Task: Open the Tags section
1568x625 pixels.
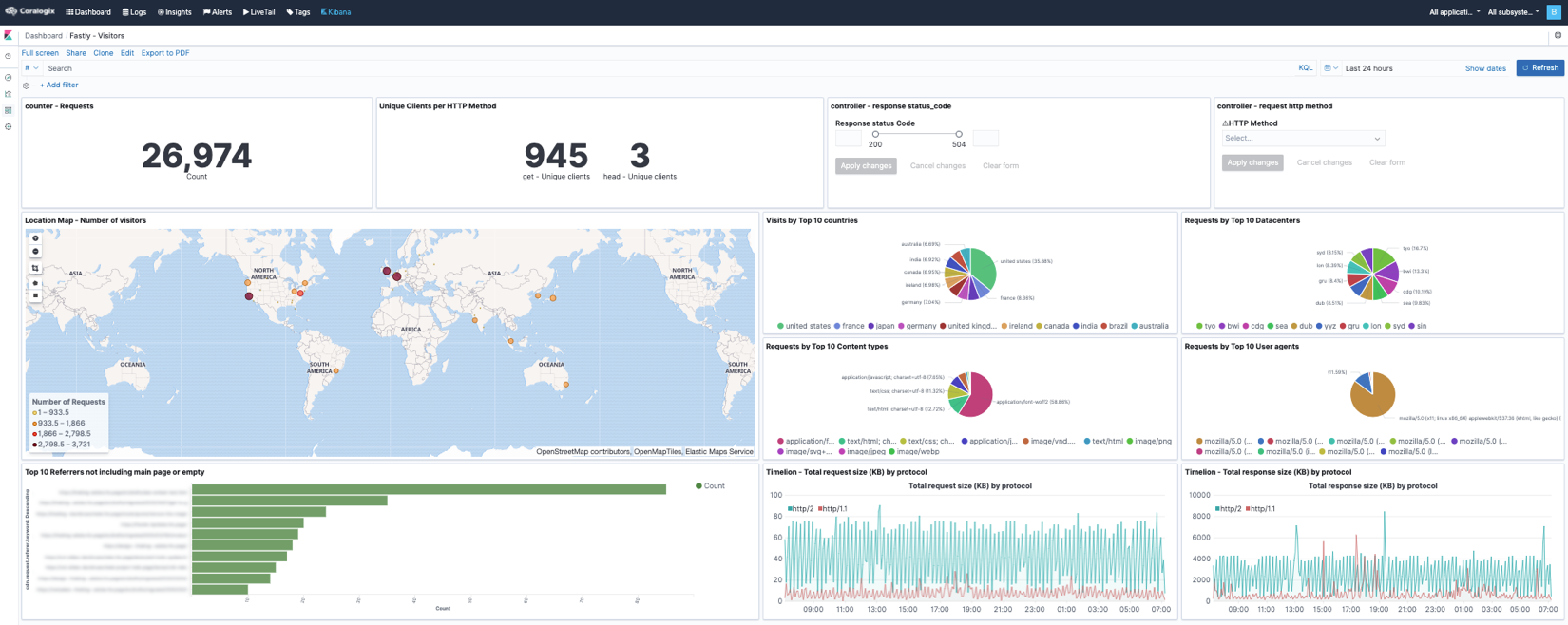Action: [298, 12]
